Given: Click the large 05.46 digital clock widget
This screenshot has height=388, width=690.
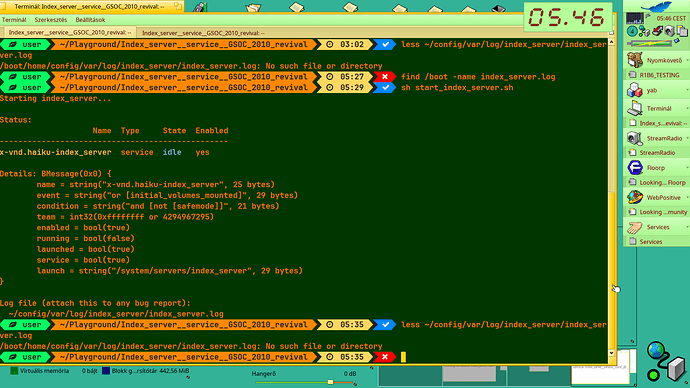Looking at the screenshot, I should pos(567,18).
